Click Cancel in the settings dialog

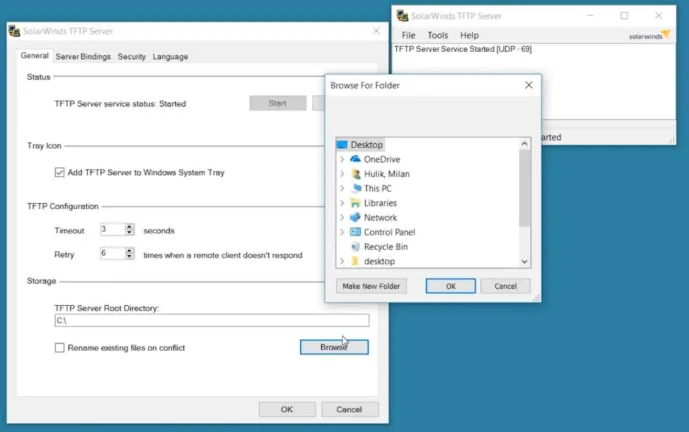(x=349, y=409)
